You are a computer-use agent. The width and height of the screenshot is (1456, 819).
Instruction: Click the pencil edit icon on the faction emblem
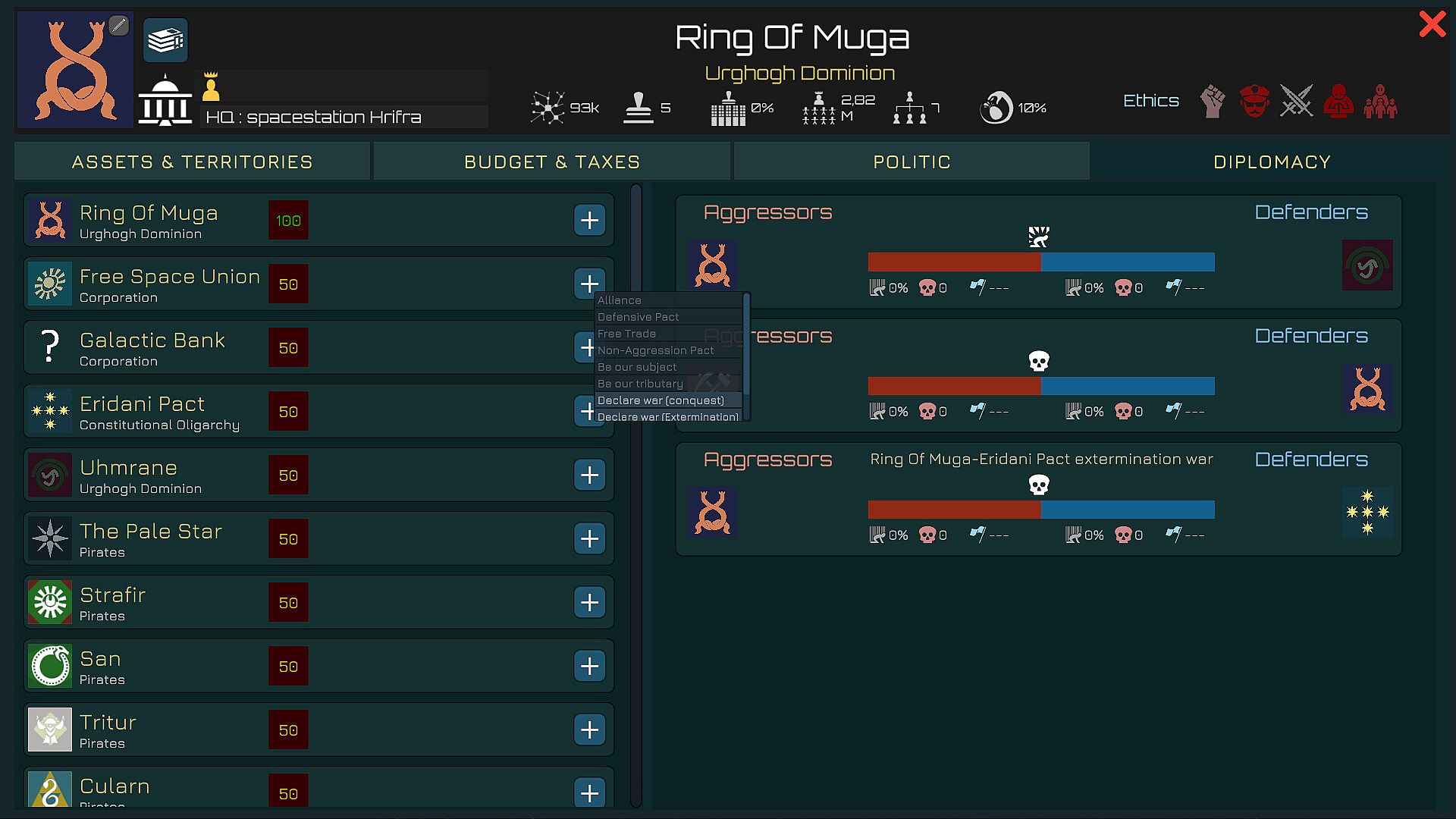(x=118, y=26)
